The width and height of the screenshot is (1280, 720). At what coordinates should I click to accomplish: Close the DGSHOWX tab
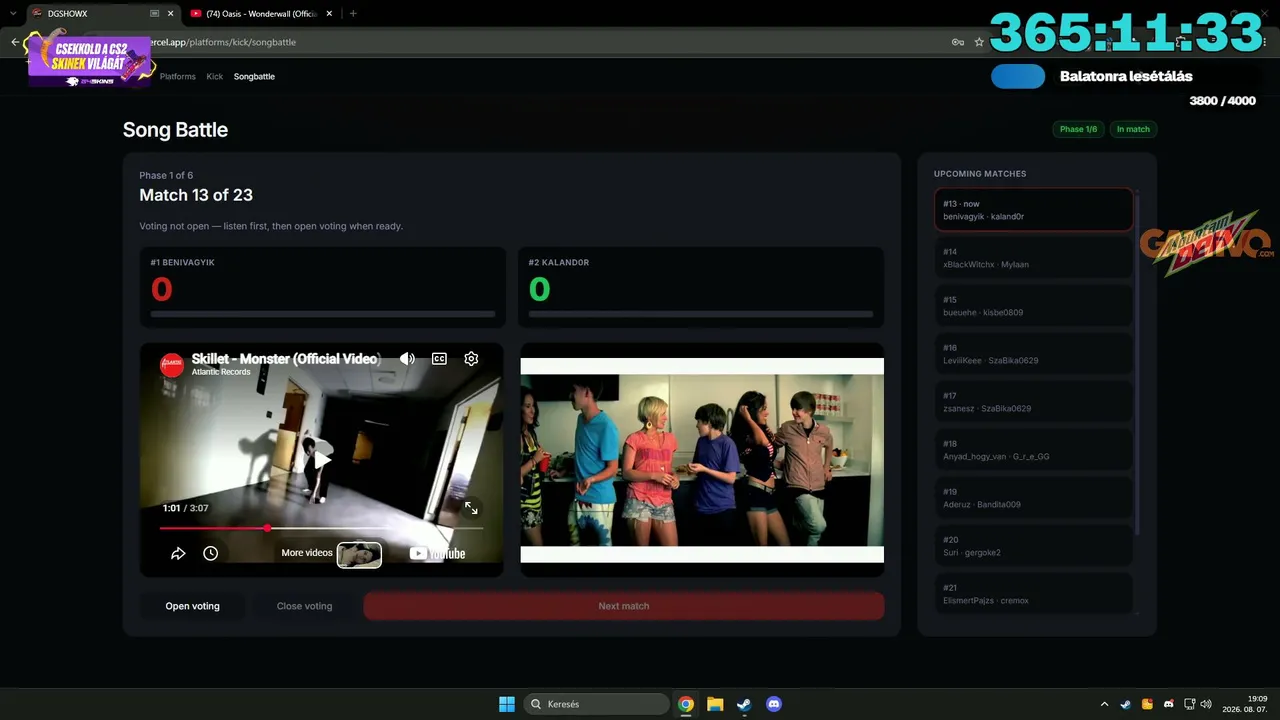171,14
